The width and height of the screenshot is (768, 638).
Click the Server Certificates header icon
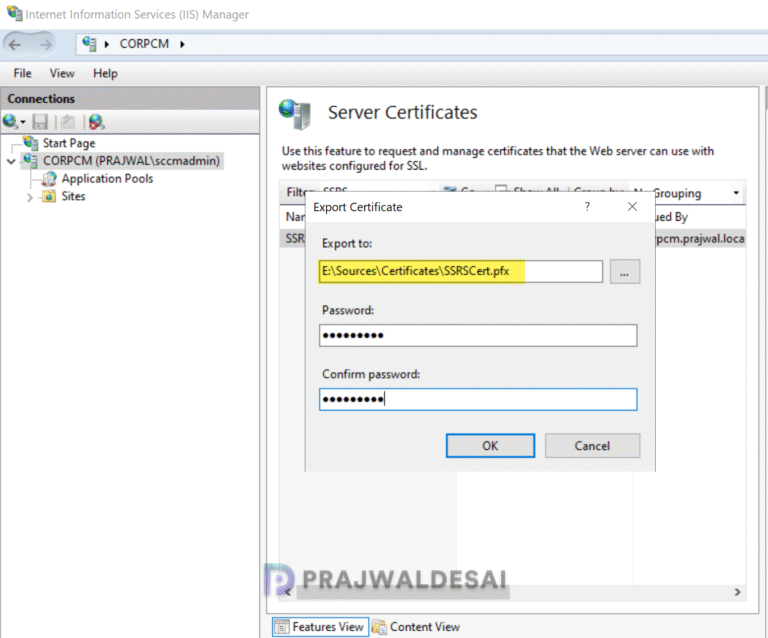[295, 114]
